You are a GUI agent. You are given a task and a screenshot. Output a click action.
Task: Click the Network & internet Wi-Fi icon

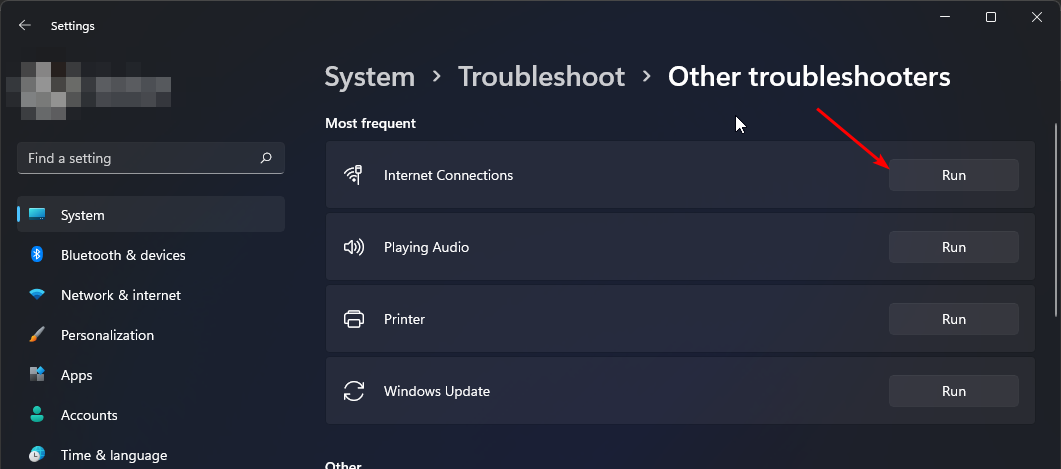pyautogui.click(x=37, y=295)
